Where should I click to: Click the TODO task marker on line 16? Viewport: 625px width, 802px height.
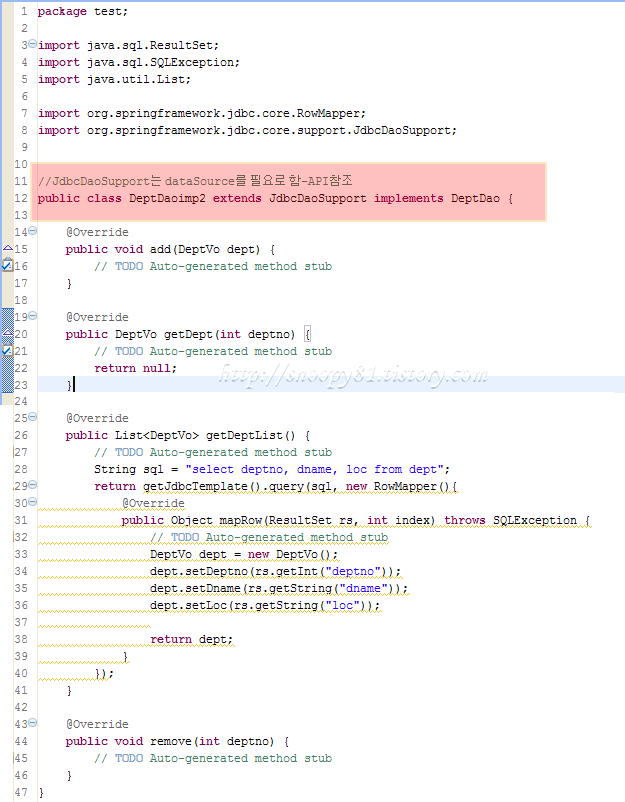7,265
